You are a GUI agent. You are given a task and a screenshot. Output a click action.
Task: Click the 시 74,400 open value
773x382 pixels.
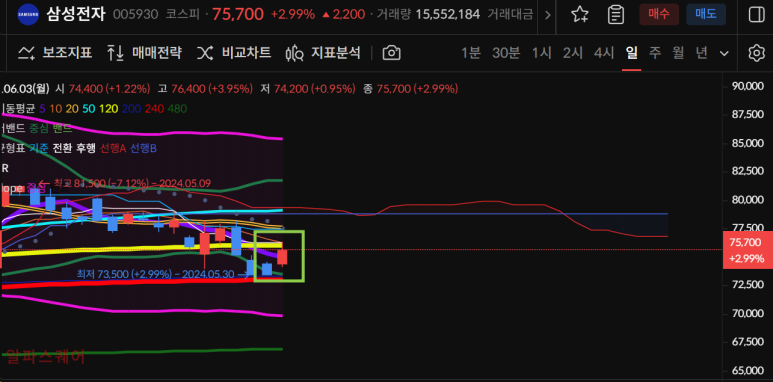tap(103, 89)
